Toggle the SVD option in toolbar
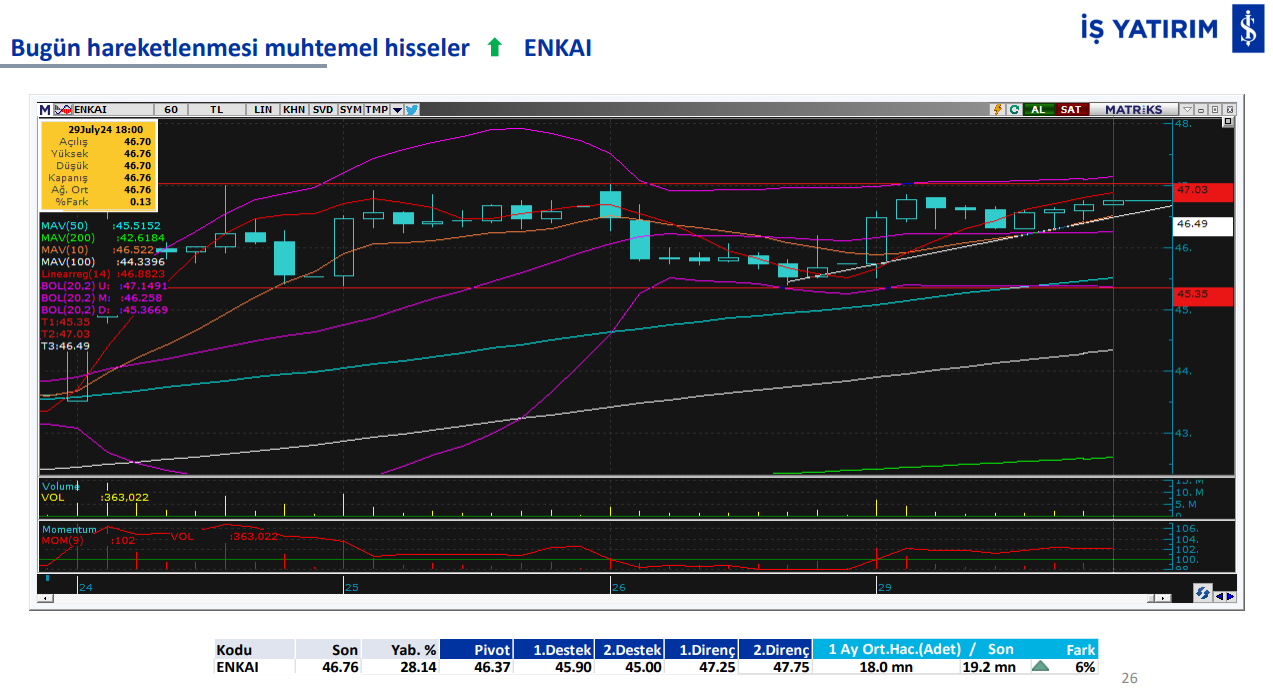 coord(323,110)
